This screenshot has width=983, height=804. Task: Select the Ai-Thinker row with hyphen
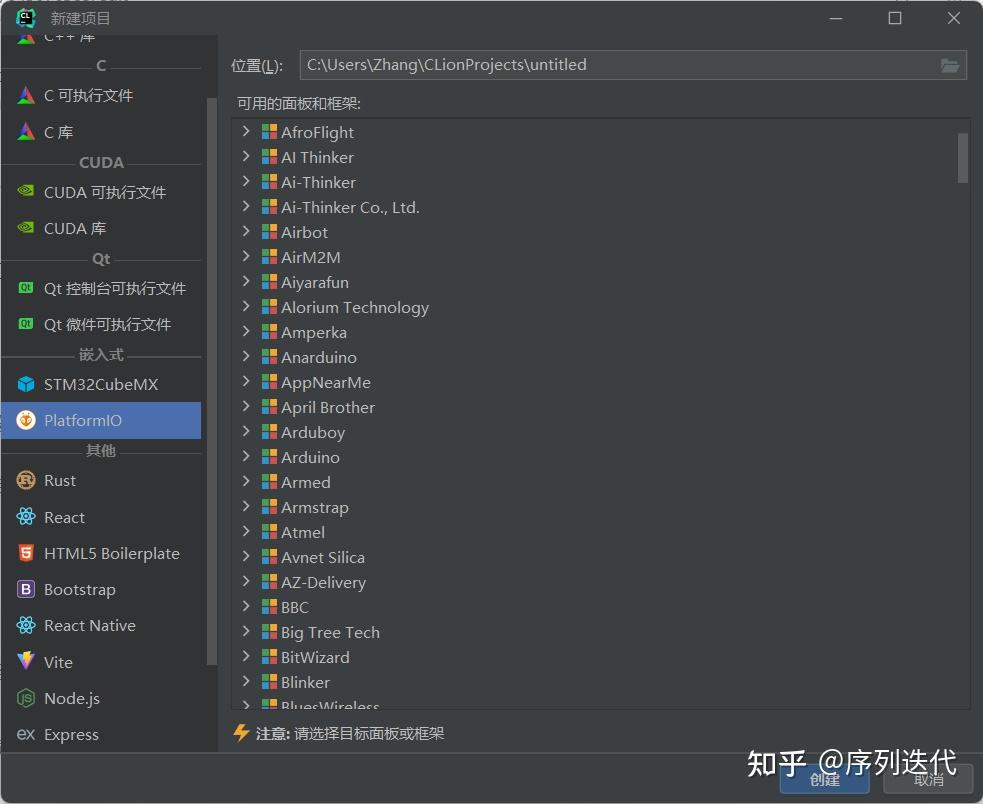pos(600,182)
